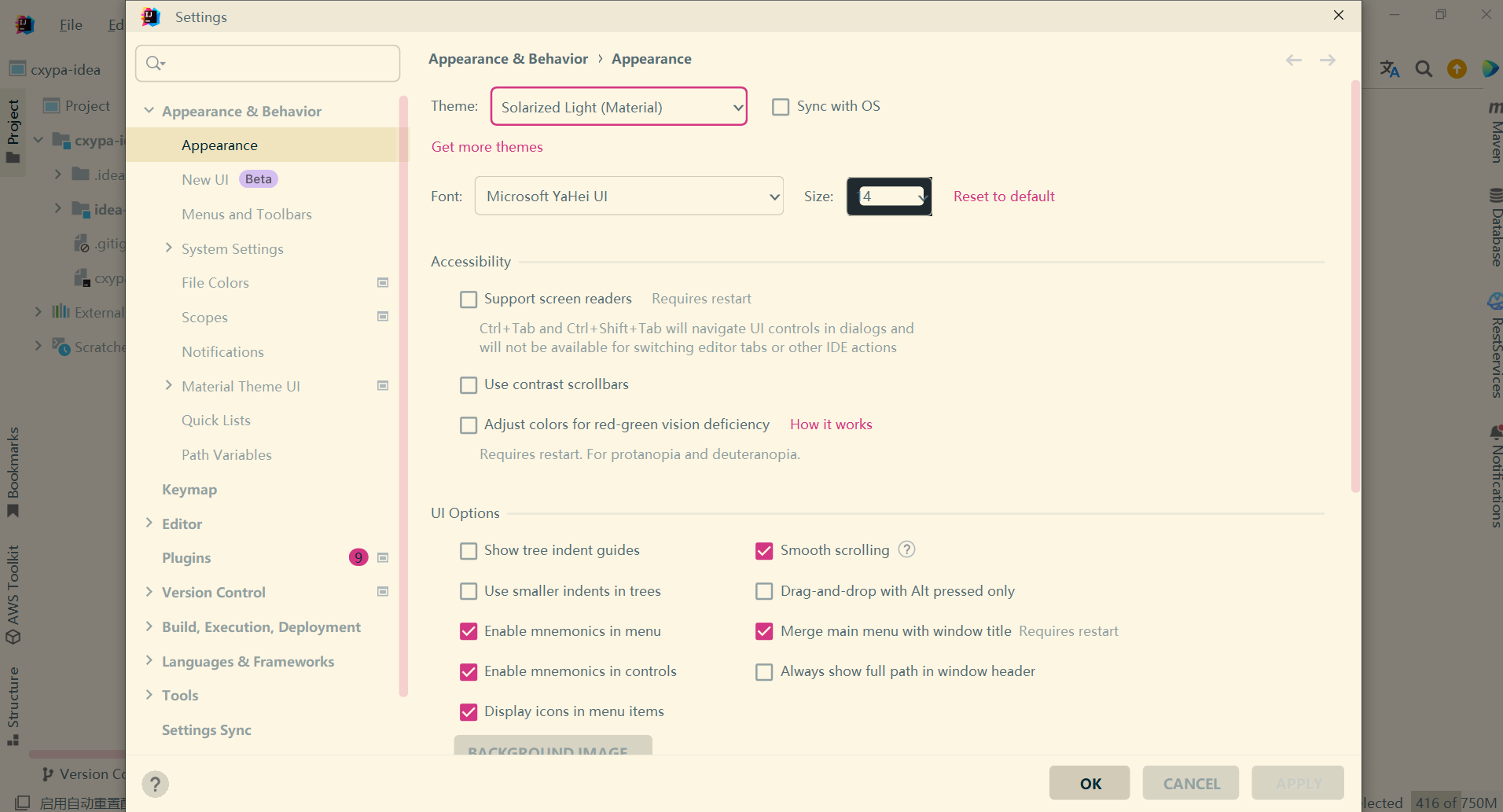Image resolution: width=1503 pixels, height=812 pixels.
Task: Open Search Everywhere with the magnifier icon
Action: pyautogui.click(x=1423, y=69)
